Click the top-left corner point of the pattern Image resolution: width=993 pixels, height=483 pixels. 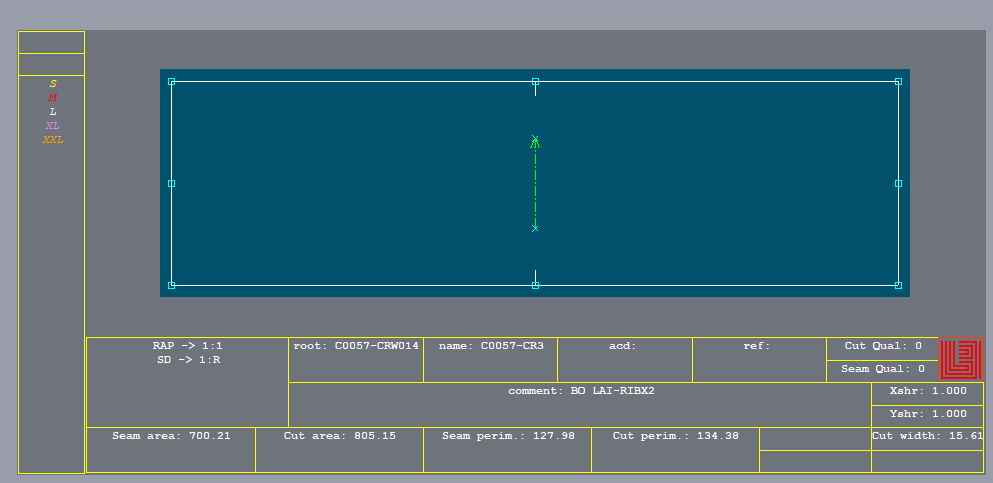click(171, 82)
